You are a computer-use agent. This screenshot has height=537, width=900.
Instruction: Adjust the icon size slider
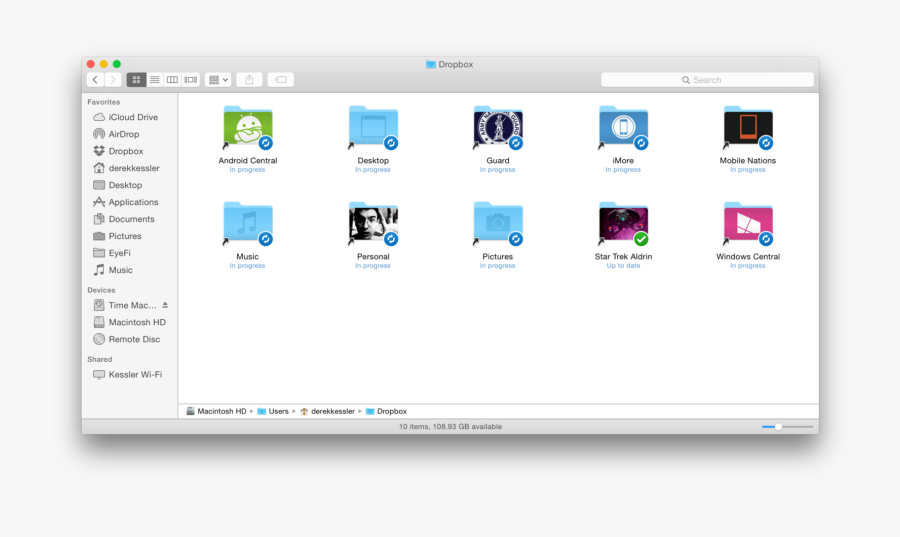click(778, 427)
